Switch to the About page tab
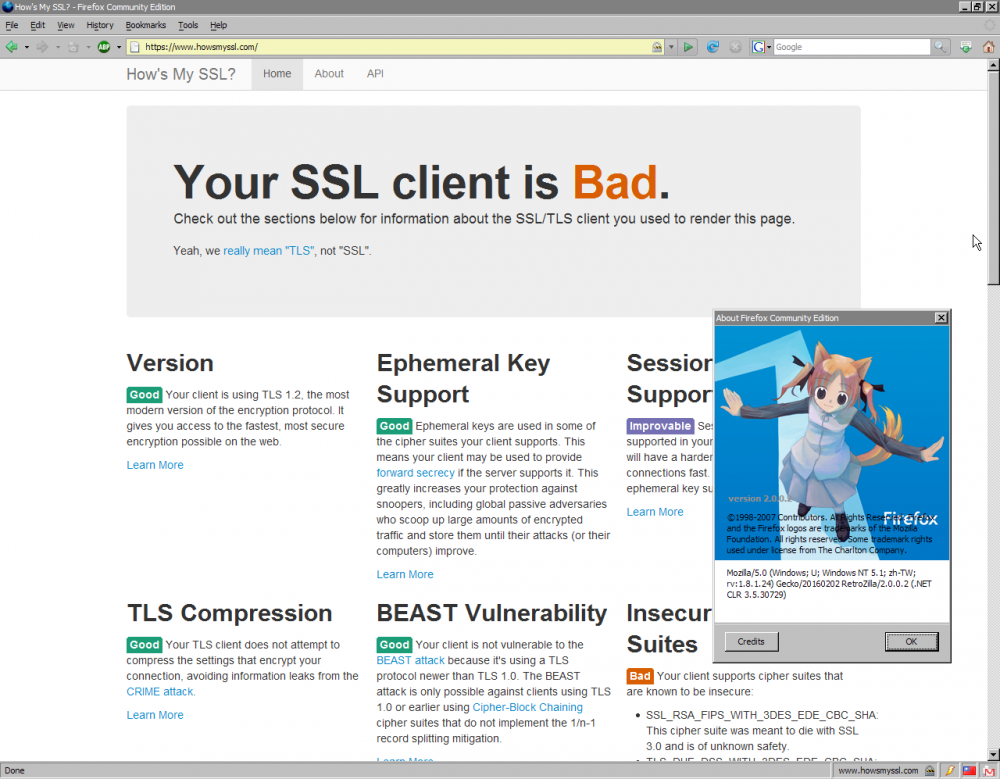Image resolution: width=1000 pixels, height=779 pixels. click(329, 74)
